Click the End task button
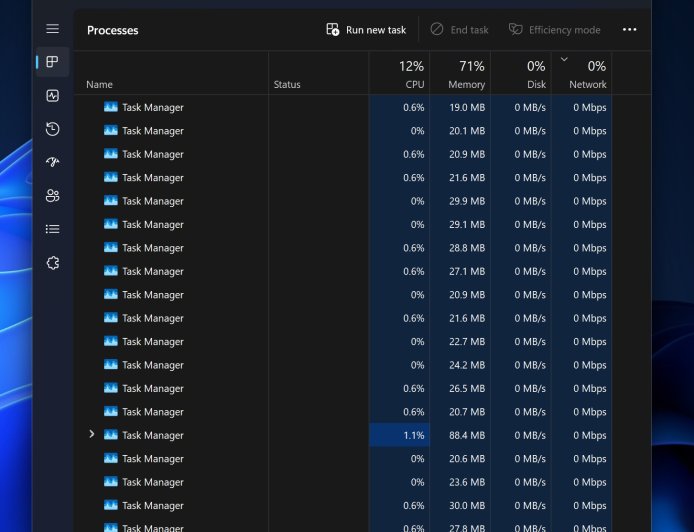 pyautogui.click(x=459, y=30)
